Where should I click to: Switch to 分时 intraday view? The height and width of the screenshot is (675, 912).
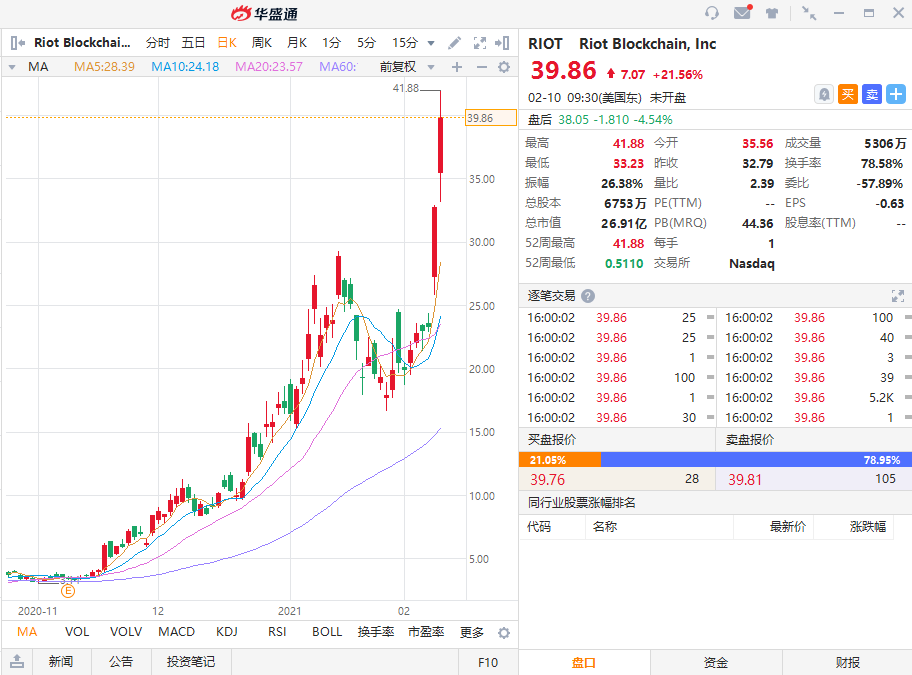pyautogui.click(x=158, y=42)
